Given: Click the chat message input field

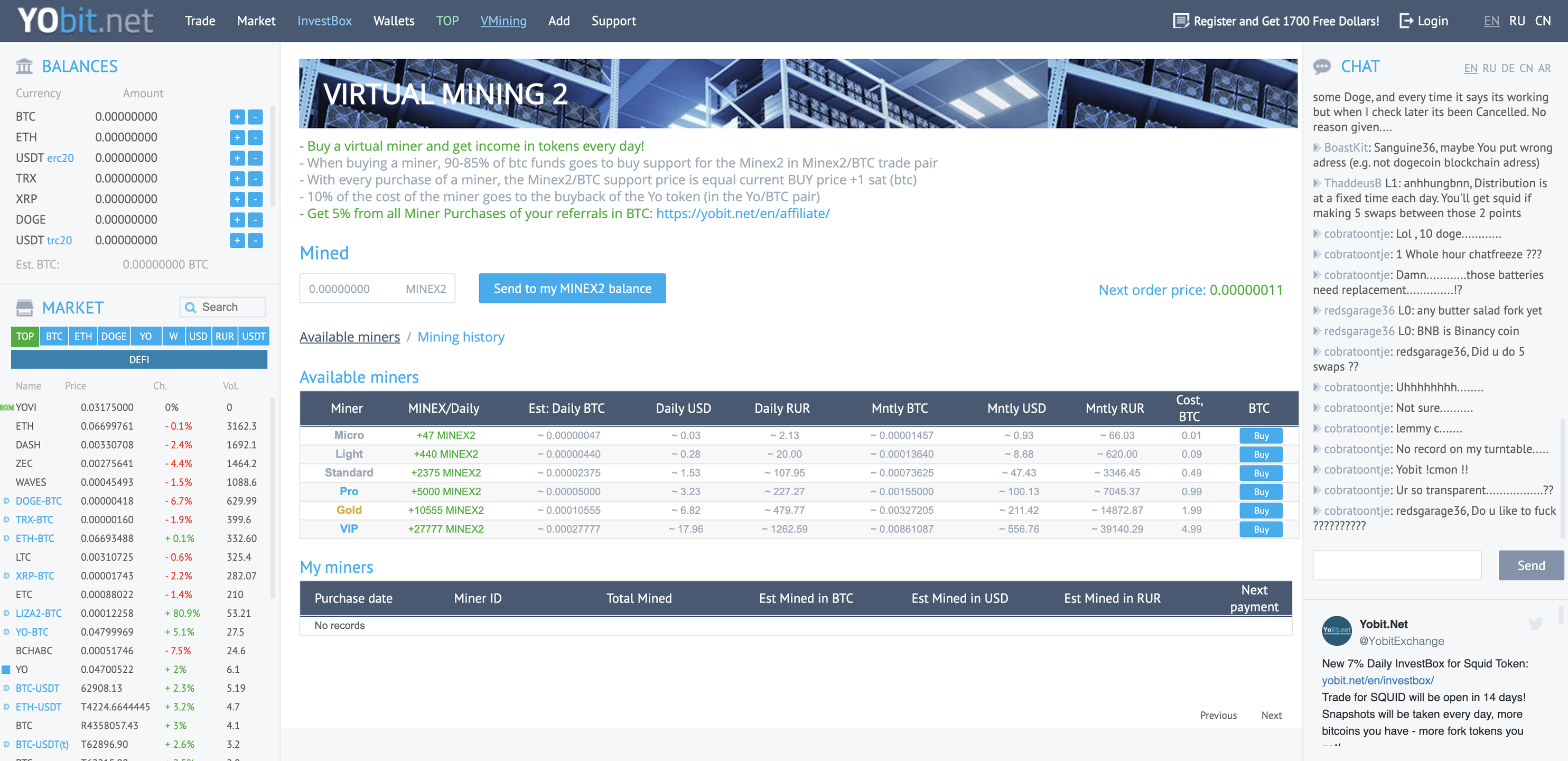Looking at the screenshot, I should click(x=1397, y=565).
